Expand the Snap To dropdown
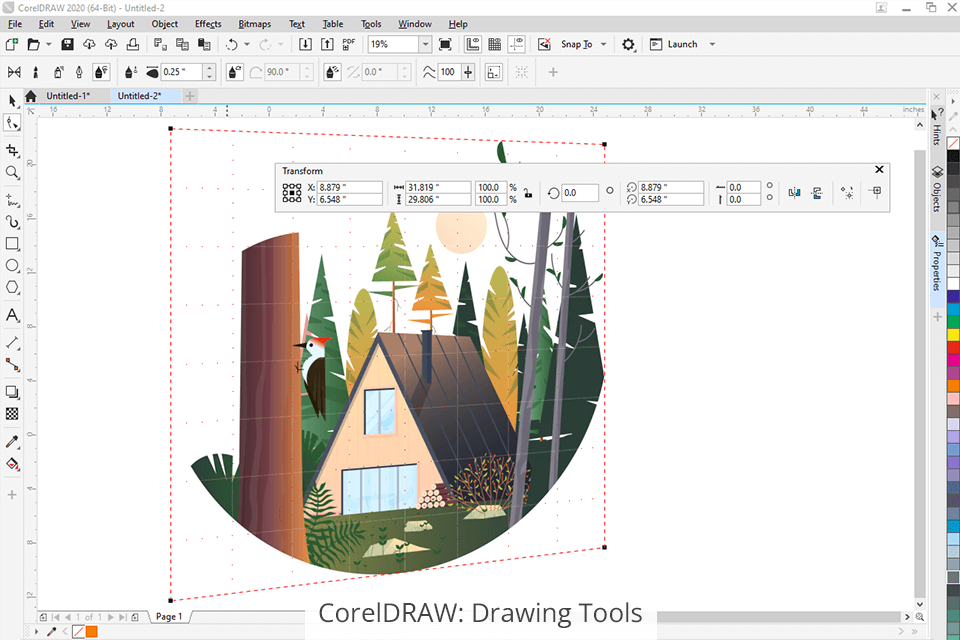 (x=603, y=44)
